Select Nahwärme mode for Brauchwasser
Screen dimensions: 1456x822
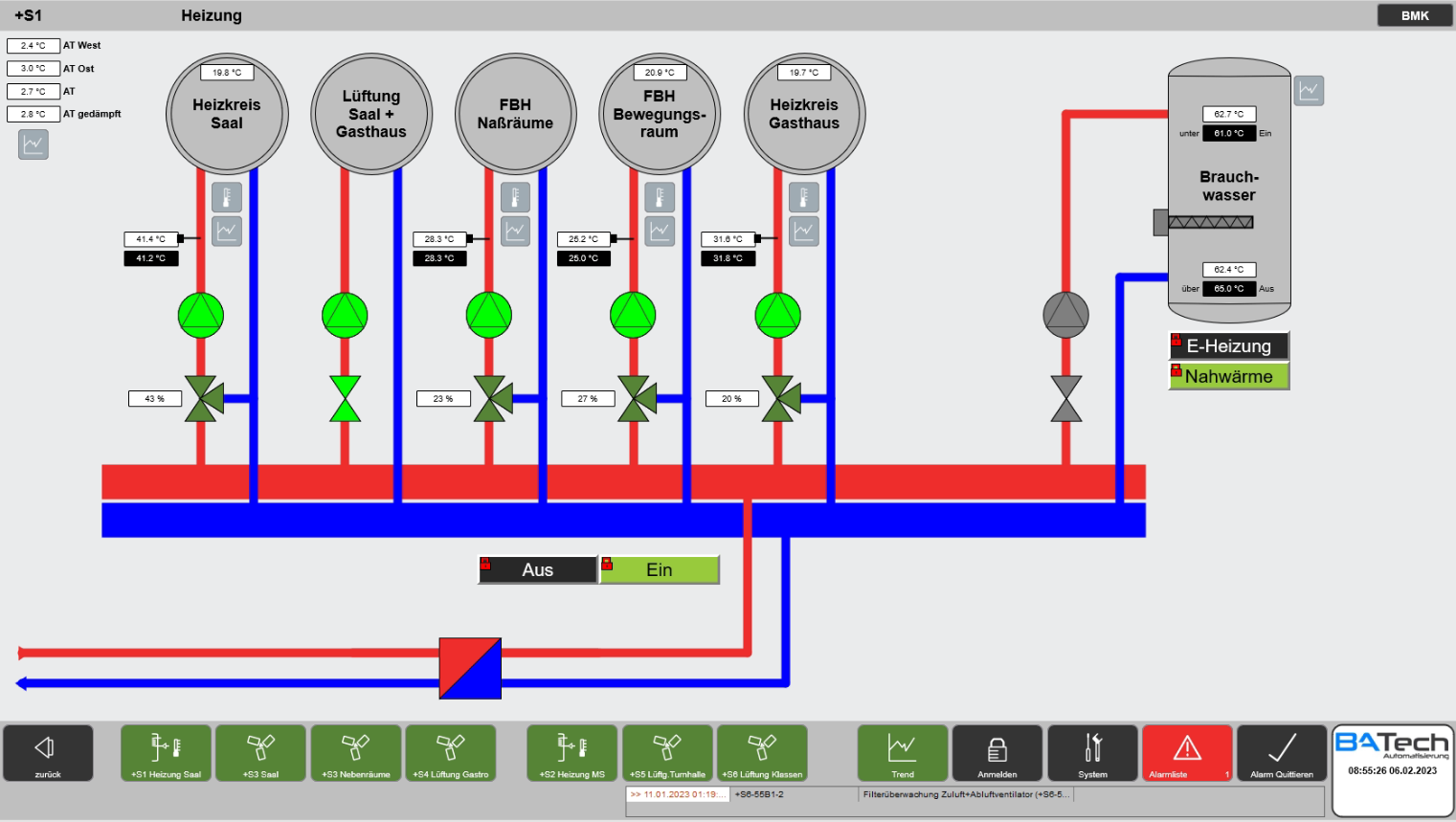1229,376
